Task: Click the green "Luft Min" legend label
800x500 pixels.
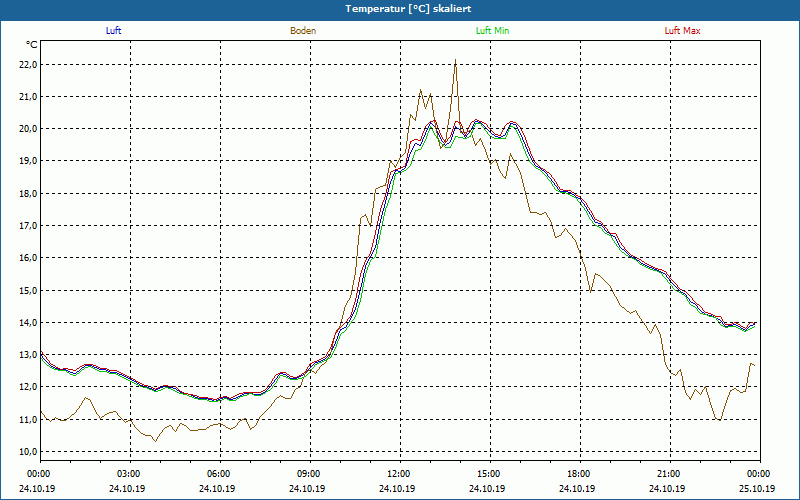Action: (492, 31)
